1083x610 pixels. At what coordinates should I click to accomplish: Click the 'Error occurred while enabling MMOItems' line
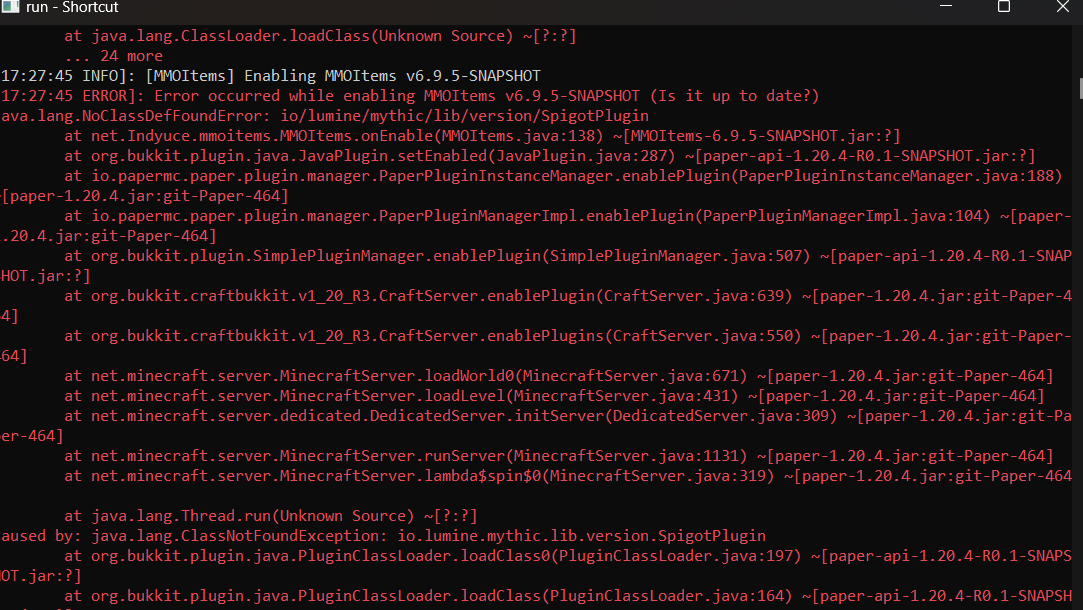pos(410,96)
